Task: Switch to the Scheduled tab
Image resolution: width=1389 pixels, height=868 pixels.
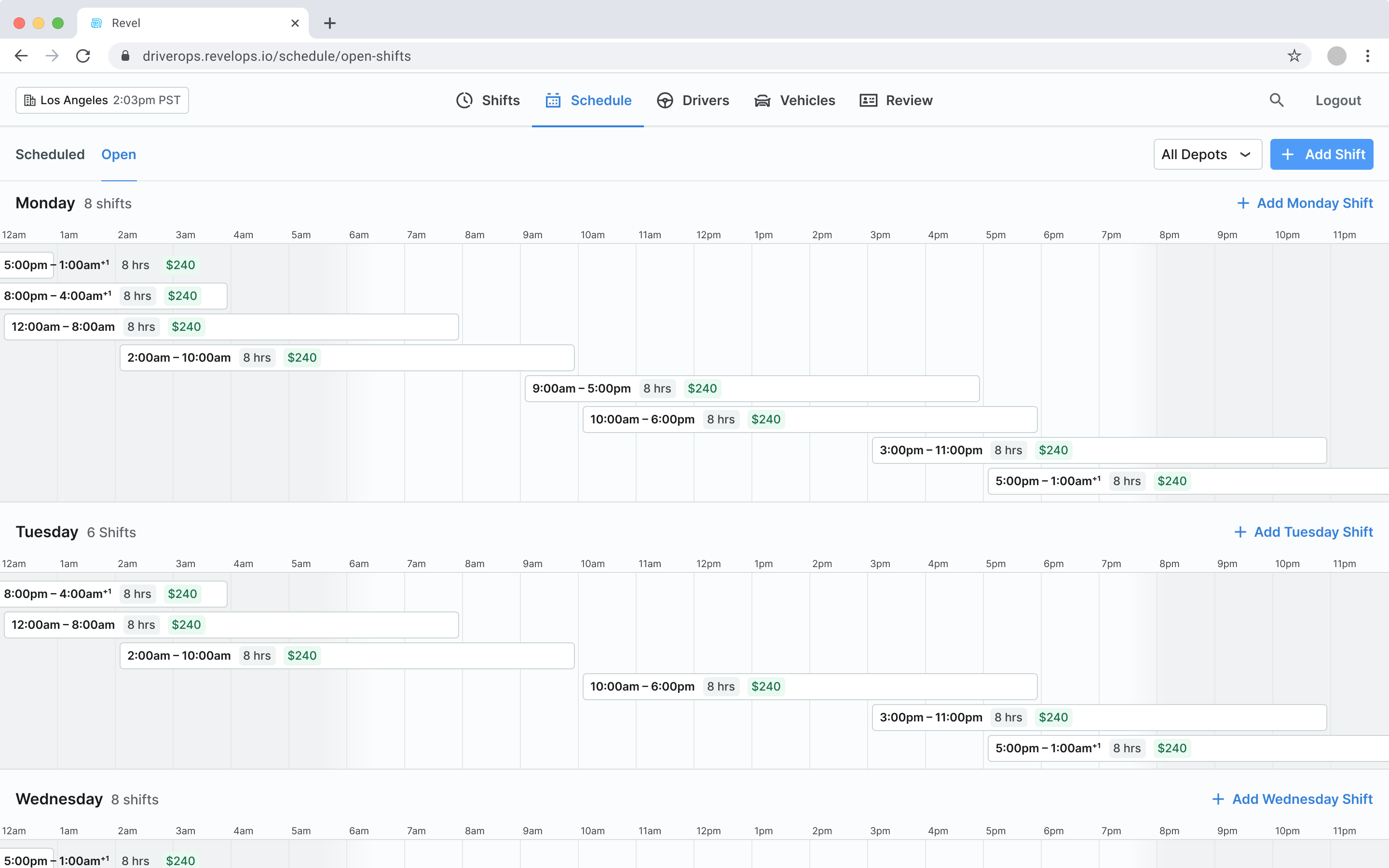Action: point(50,154)
